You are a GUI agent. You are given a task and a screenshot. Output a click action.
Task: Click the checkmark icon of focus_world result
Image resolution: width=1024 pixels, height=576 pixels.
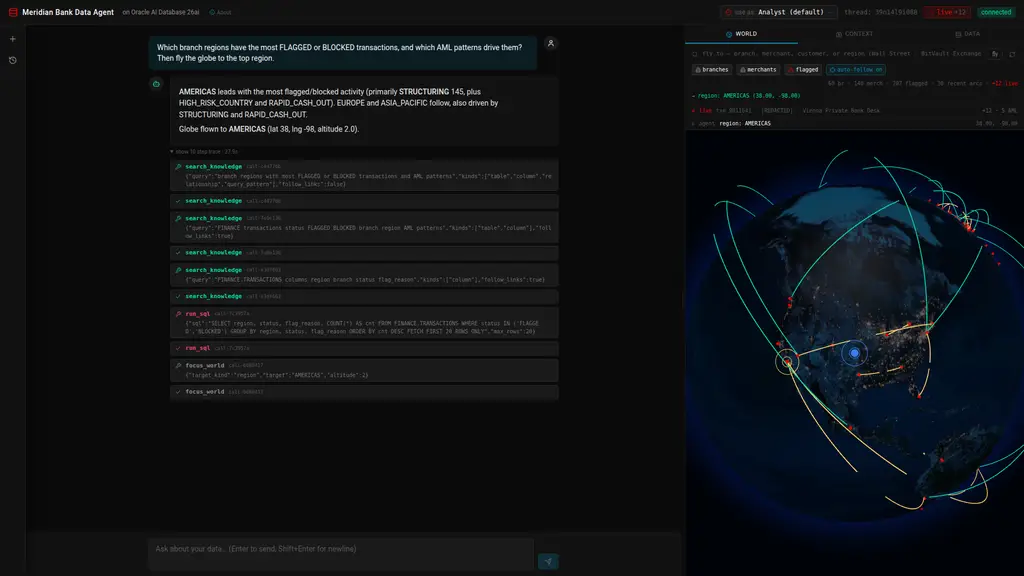pyautogui.click(x=178, y=392)
